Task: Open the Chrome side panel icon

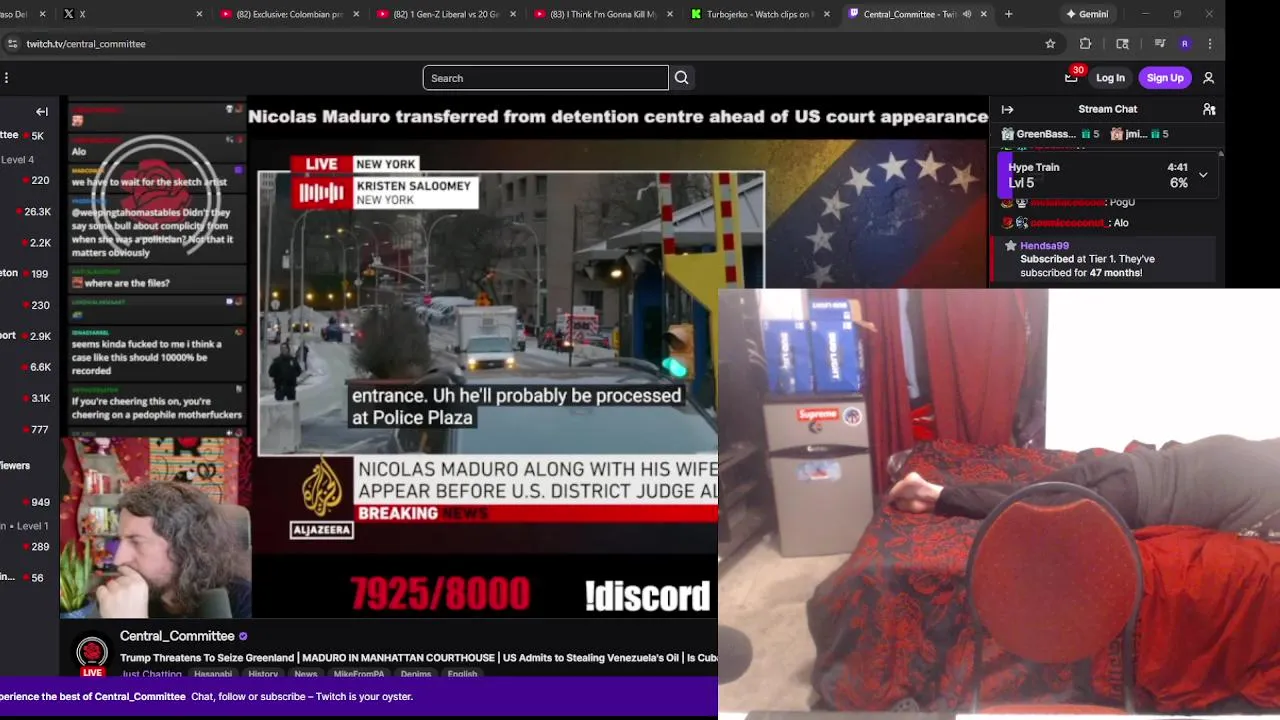Action: (x=1122, y=44)
